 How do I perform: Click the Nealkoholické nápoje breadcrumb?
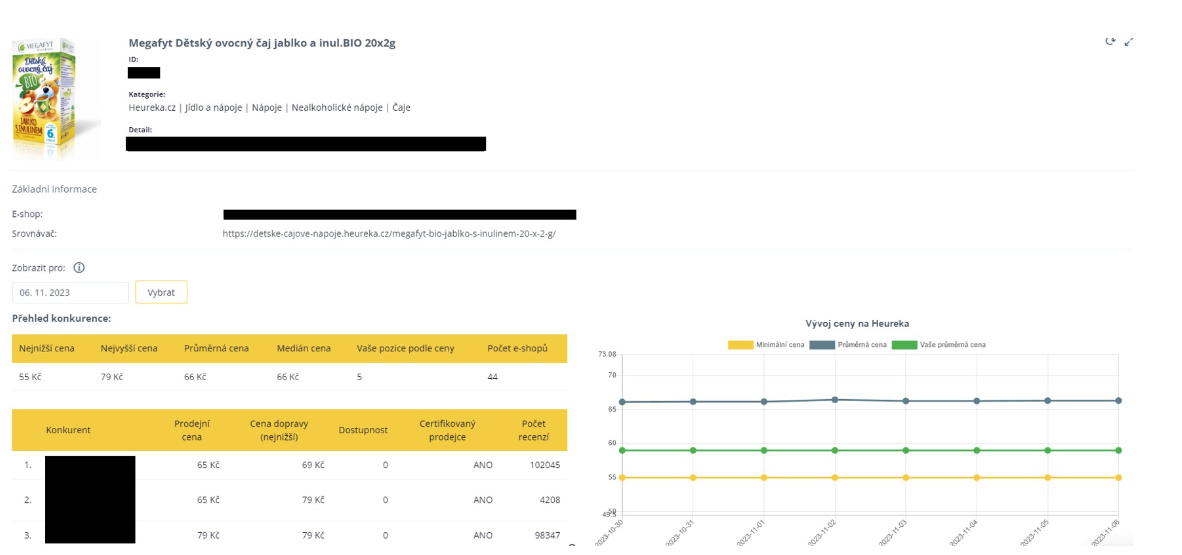coord(338,108)
